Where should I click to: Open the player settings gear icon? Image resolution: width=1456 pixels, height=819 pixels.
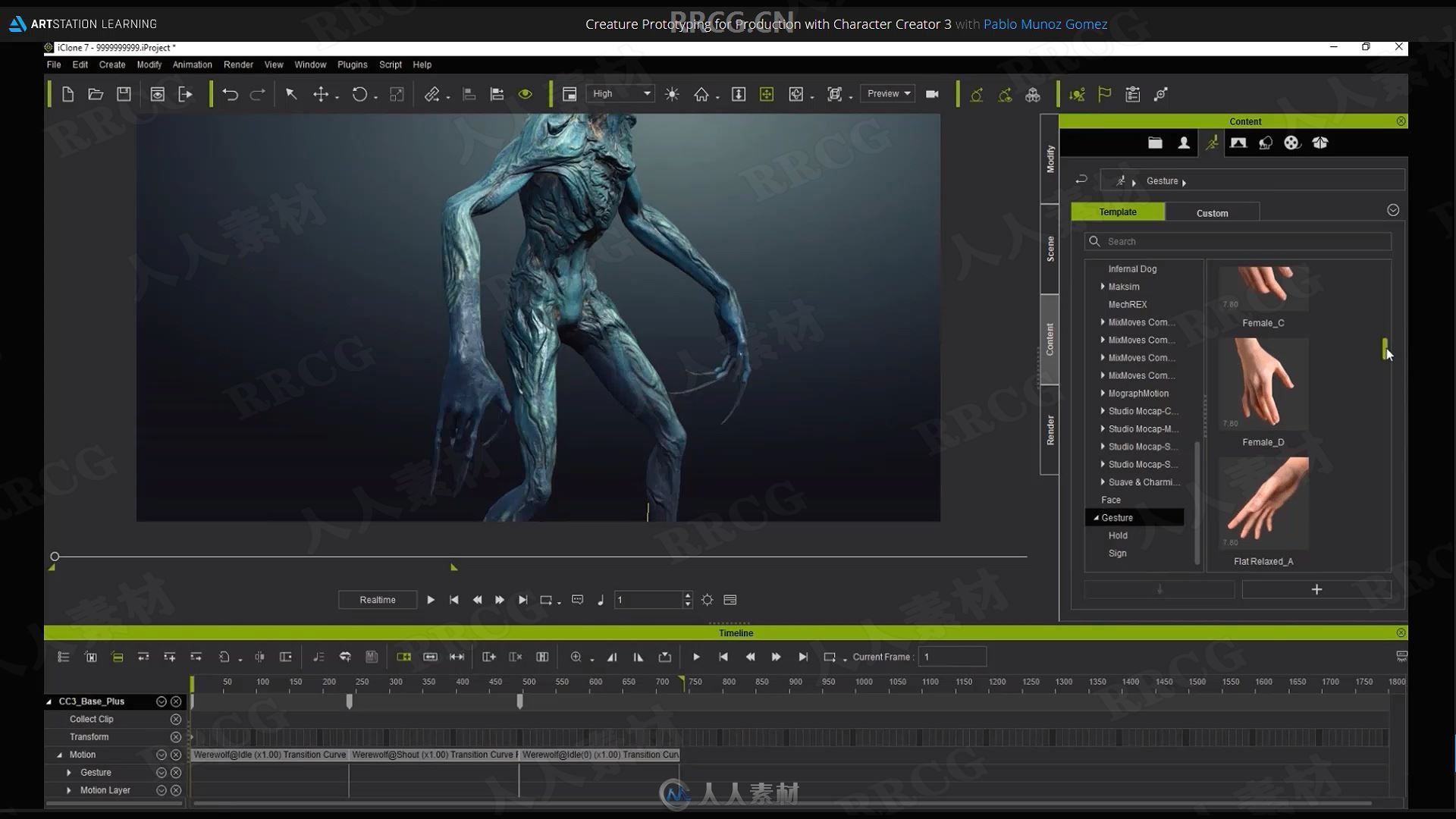707,600
